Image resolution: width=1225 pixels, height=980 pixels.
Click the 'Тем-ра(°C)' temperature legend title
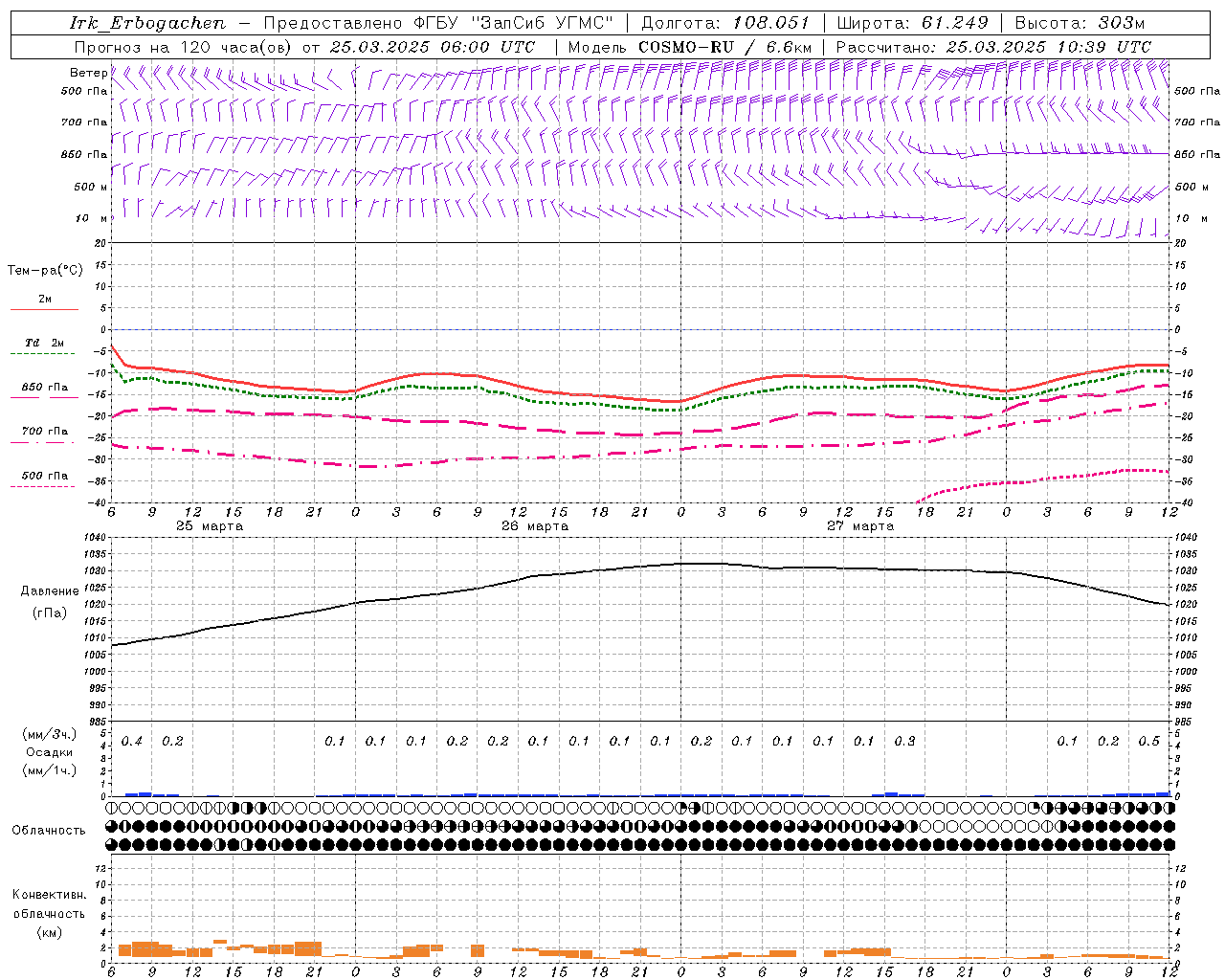(x=45, y=271)
